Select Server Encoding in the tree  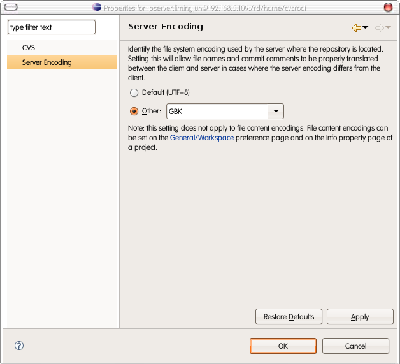[x=62, y=62]
